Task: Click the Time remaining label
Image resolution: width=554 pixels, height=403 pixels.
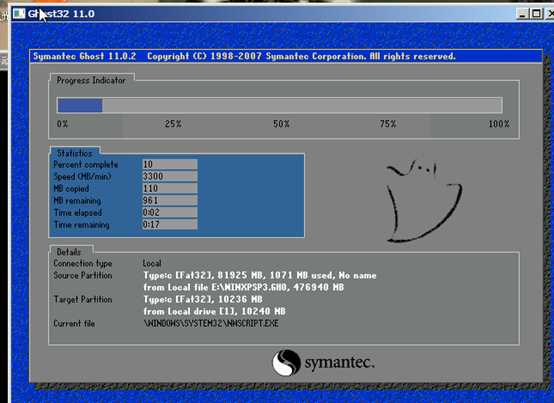Action: point(82,225)
